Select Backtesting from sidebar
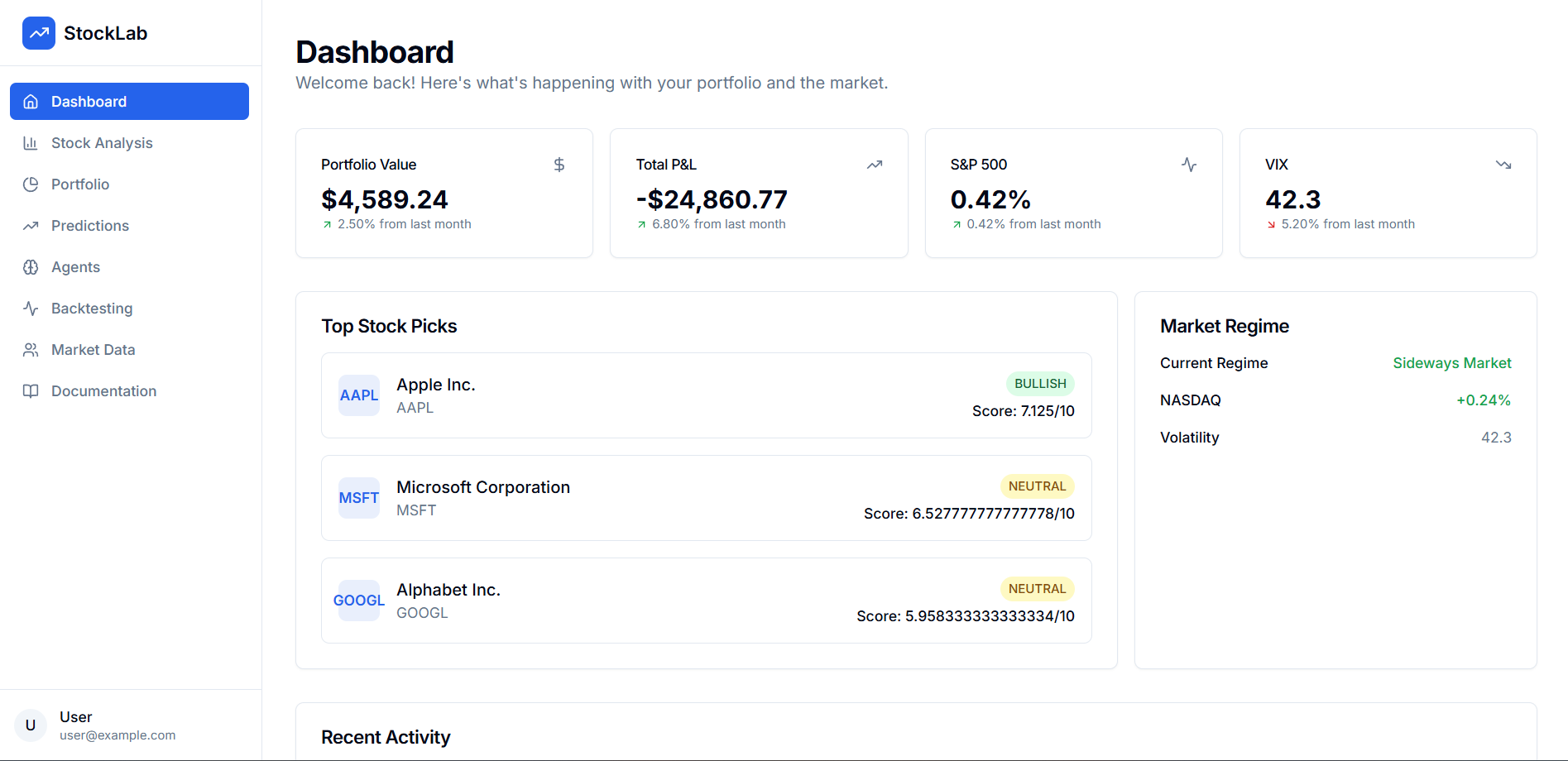Viewport: 1568px width, 761px height. tap(129, 309)
